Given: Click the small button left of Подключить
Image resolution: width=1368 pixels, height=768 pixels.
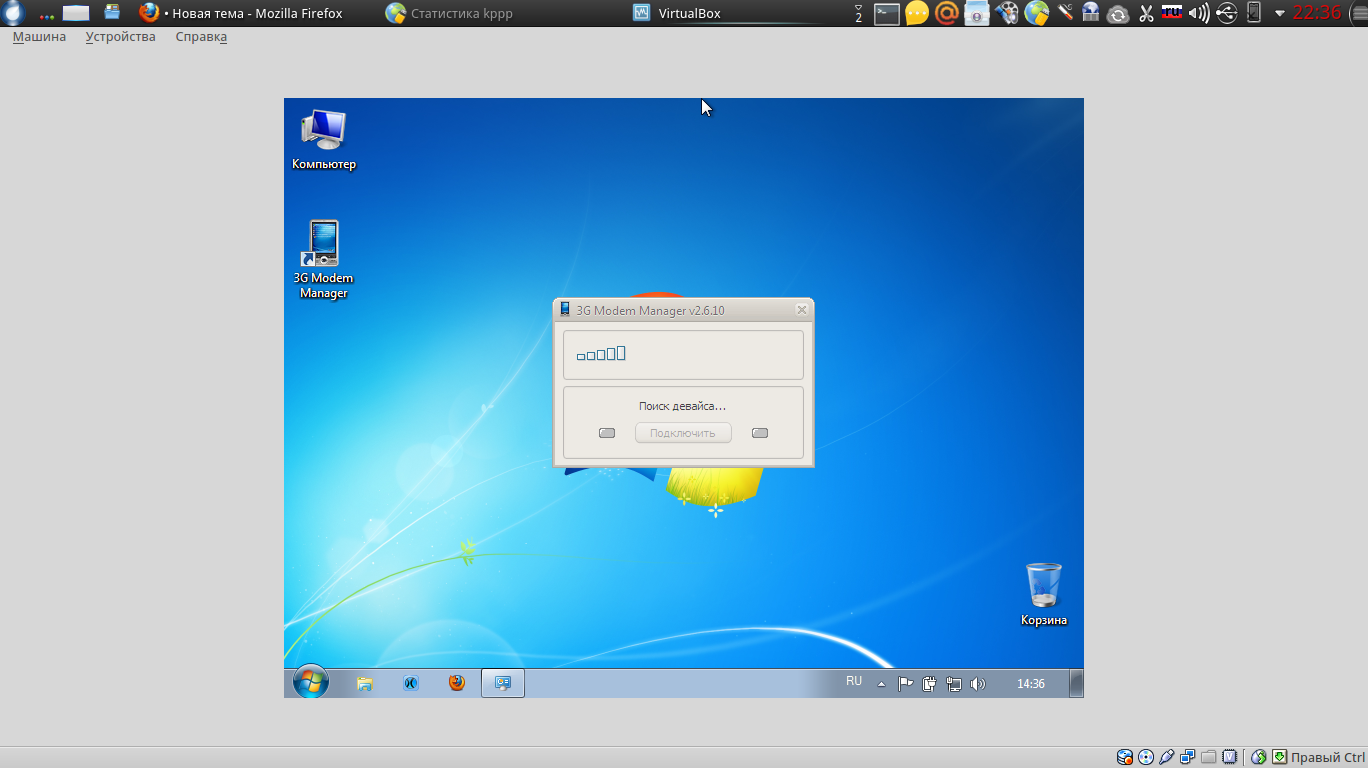Looking at the screenshot, I should [x=607, y=433].
